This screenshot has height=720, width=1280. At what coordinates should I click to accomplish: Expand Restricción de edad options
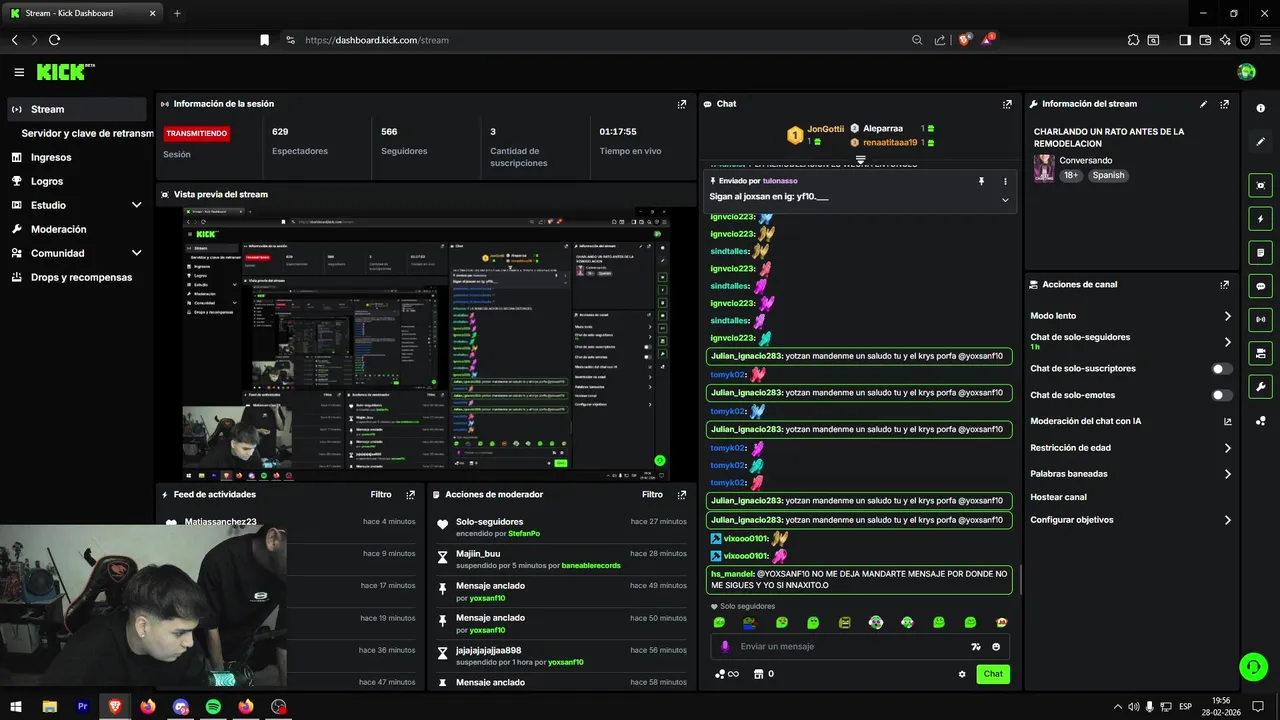point(1228,448)
